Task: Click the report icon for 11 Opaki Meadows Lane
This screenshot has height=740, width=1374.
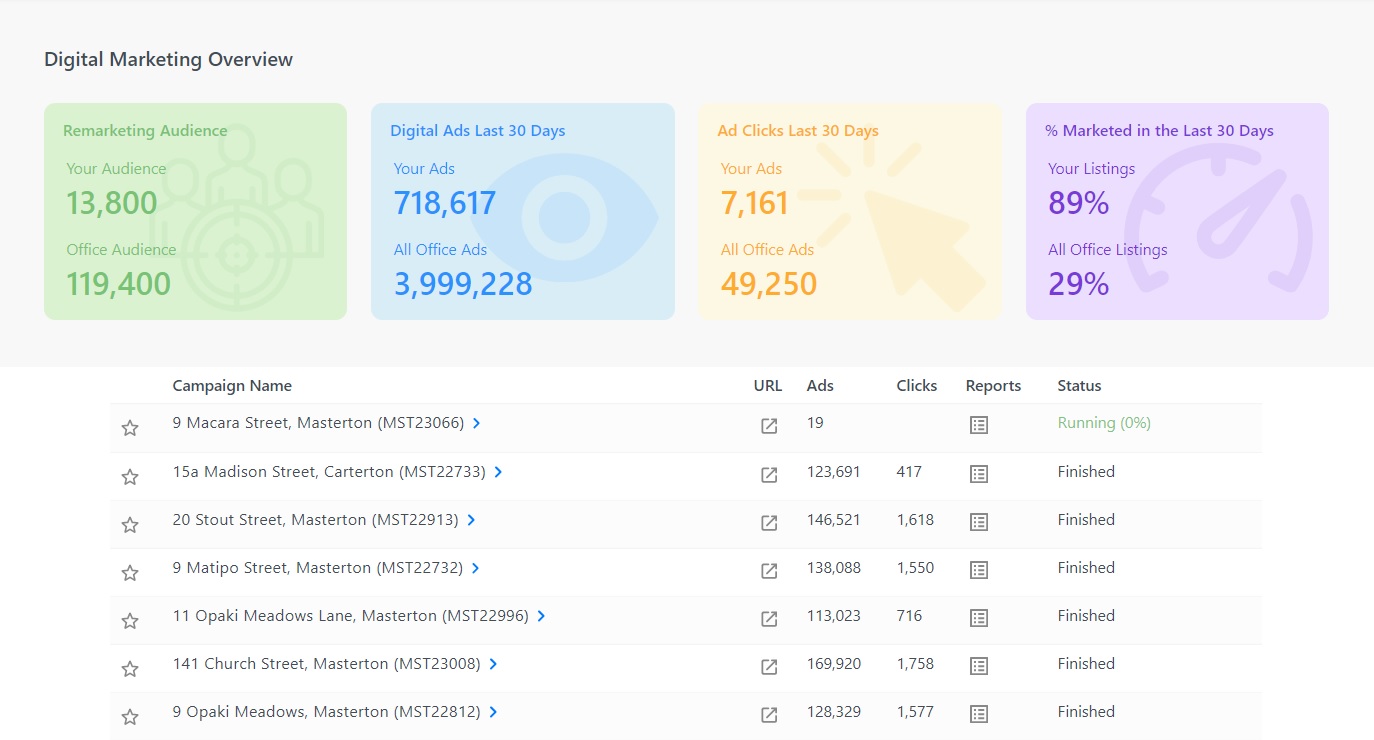Action: (977, 618)
